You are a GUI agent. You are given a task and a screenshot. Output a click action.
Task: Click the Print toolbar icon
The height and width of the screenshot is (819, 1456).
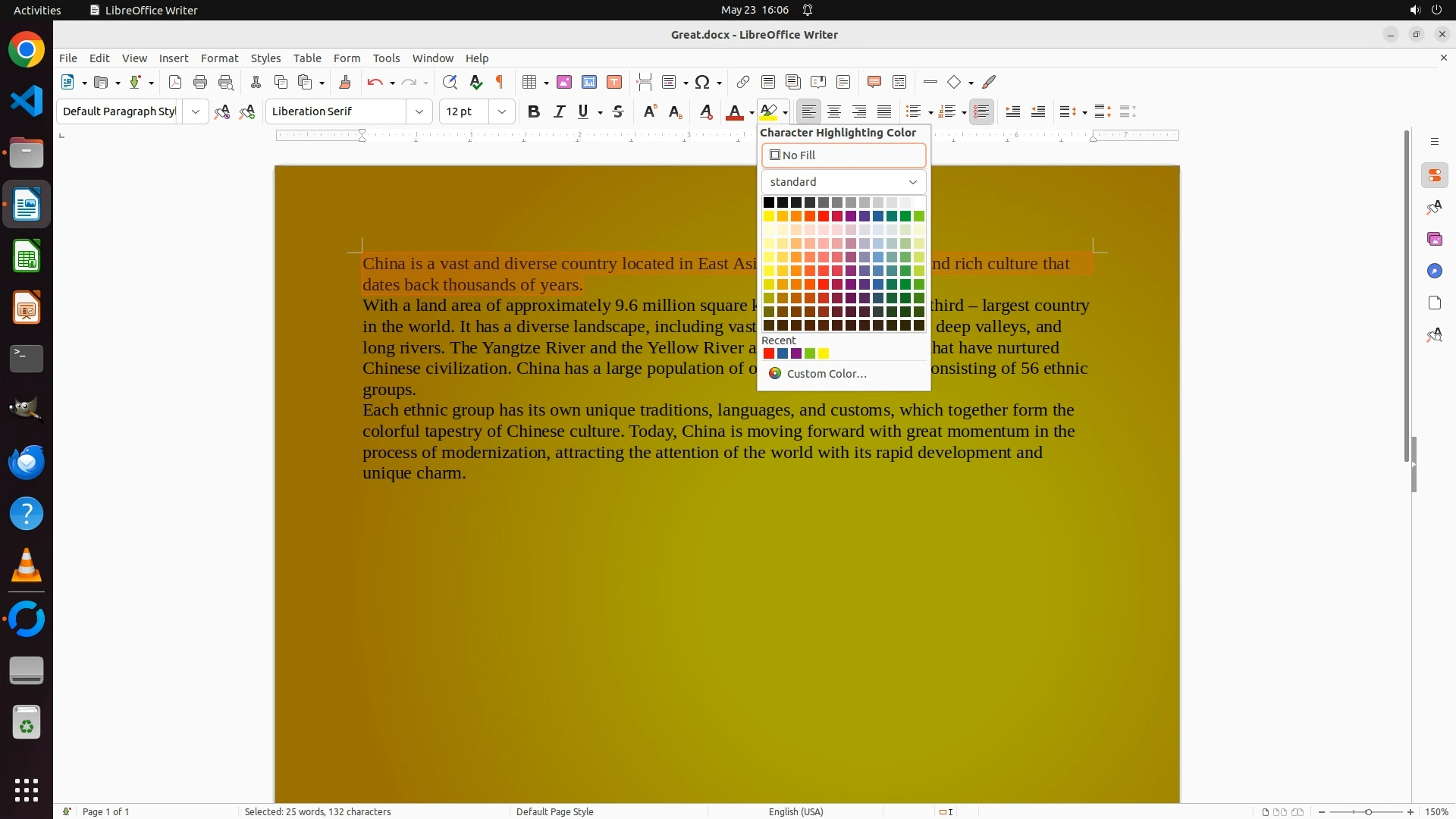click(x=200, y=82)
